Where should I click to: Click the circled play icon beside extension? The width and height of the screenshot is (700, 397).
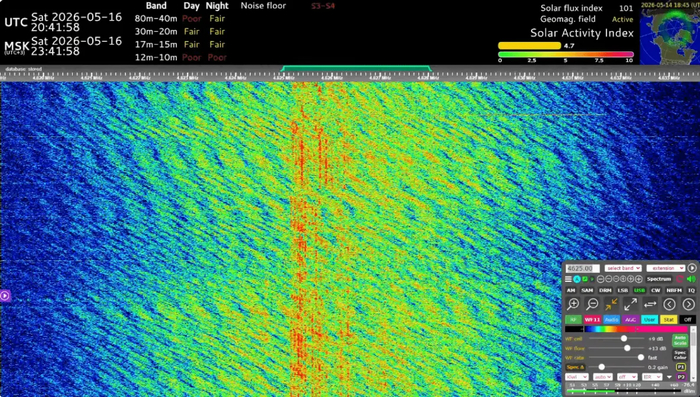tap(692, 268)
